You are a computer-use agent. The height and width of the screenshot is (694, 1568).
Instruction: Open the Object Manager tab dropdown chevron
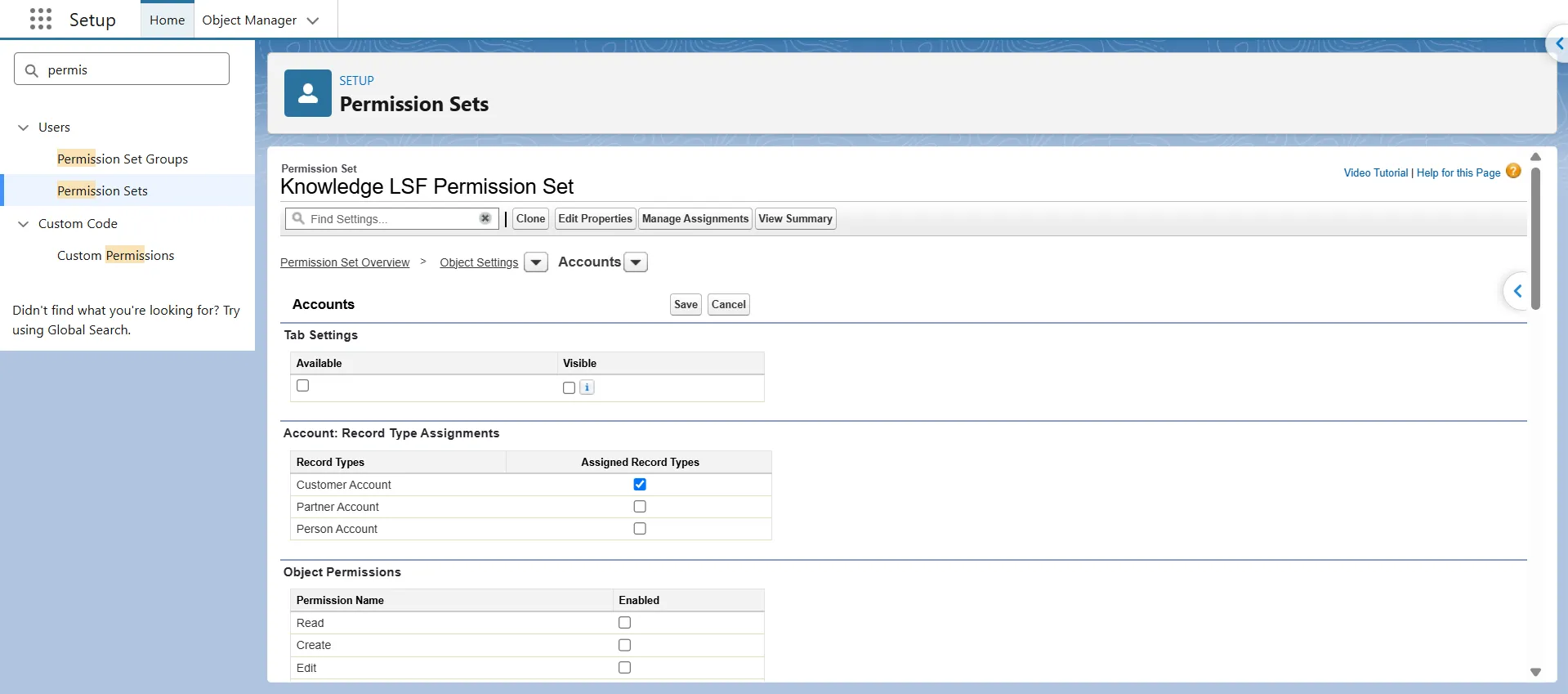[313, 20]
